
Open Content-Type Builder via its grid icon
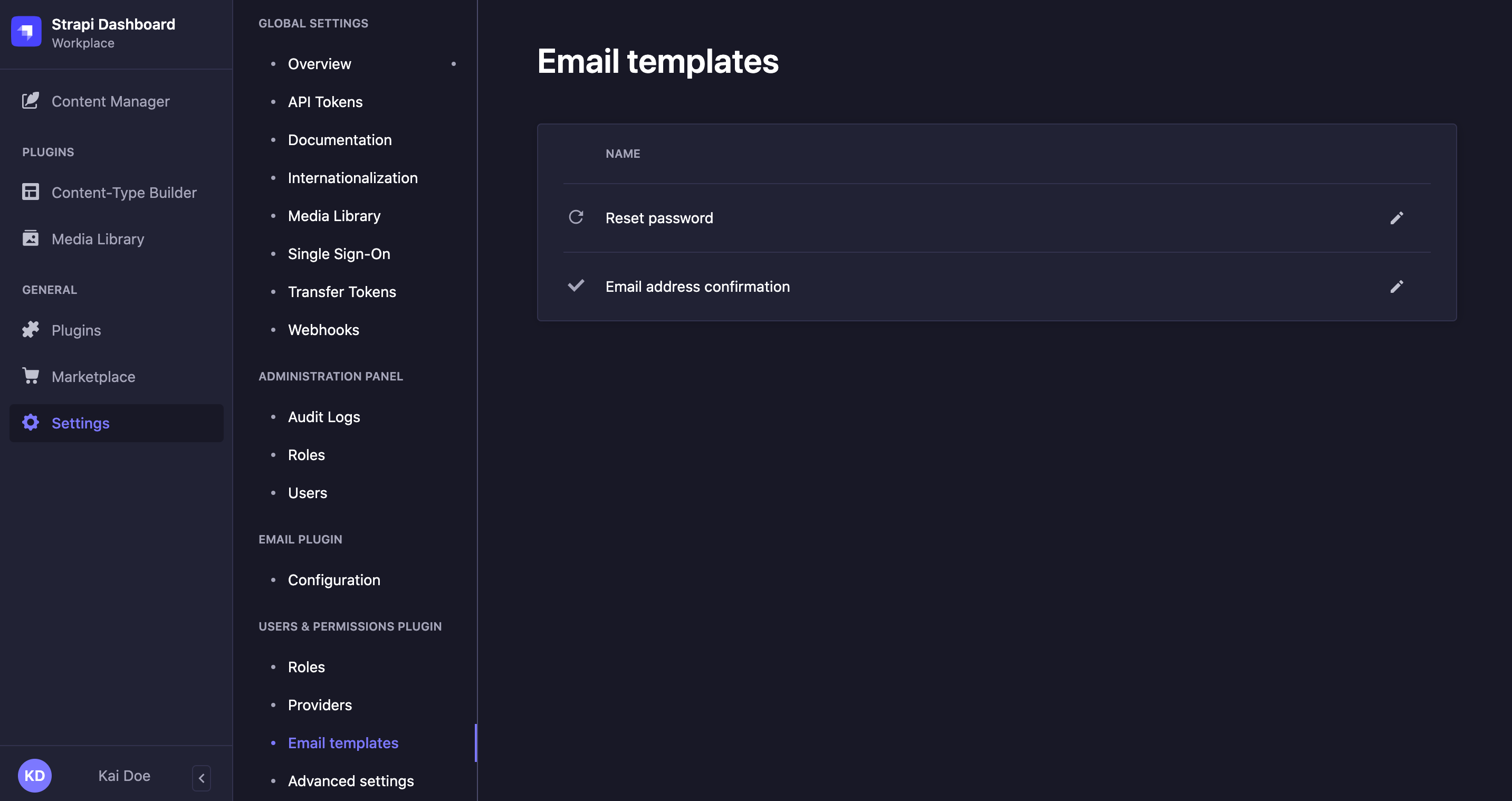31,192
